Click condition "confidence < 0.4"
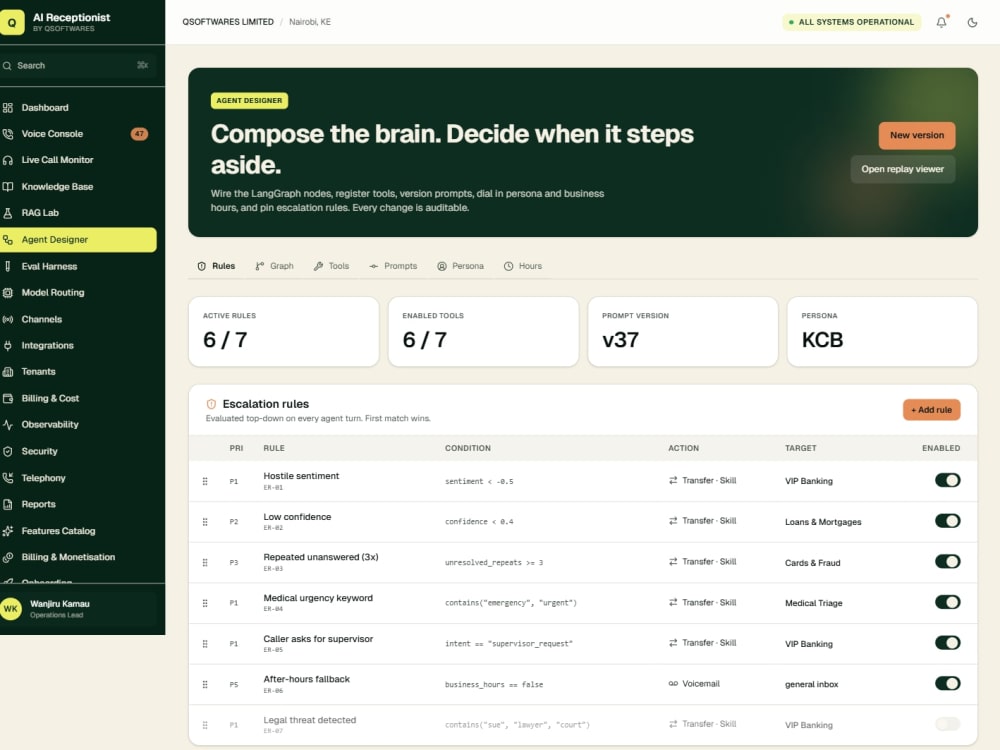Image resolution: width=1000 pixels, height=750 pixels. click(479, 522)
